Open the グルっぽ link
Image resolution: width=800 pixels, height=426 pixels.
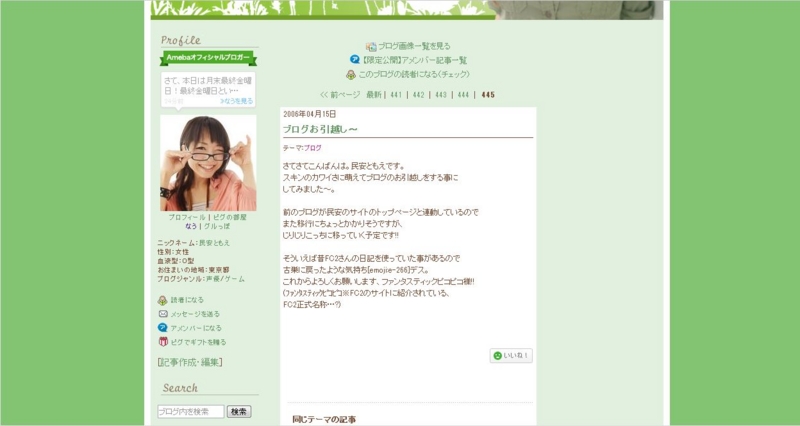click(x=217, y=226)
